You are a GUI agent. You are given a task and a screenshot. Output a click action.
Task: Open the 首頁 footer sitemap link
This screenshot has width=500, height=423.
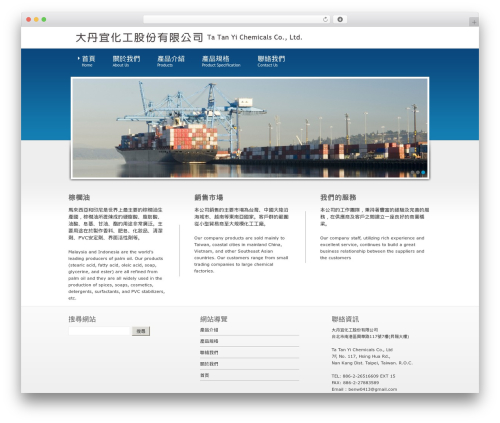point(205,375)
